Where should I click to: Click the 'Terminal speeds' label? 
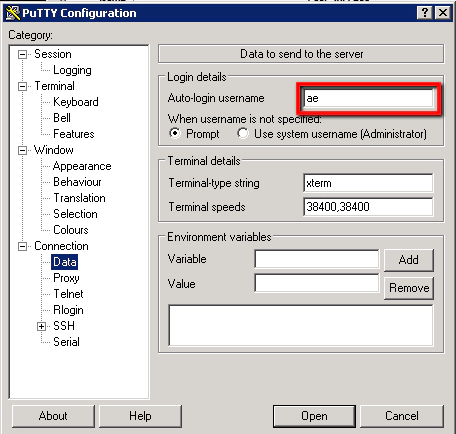click(x=207, y=207)
